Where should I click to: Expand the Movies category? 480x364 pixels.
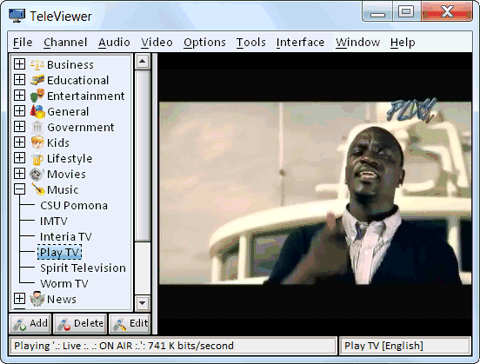19,174
